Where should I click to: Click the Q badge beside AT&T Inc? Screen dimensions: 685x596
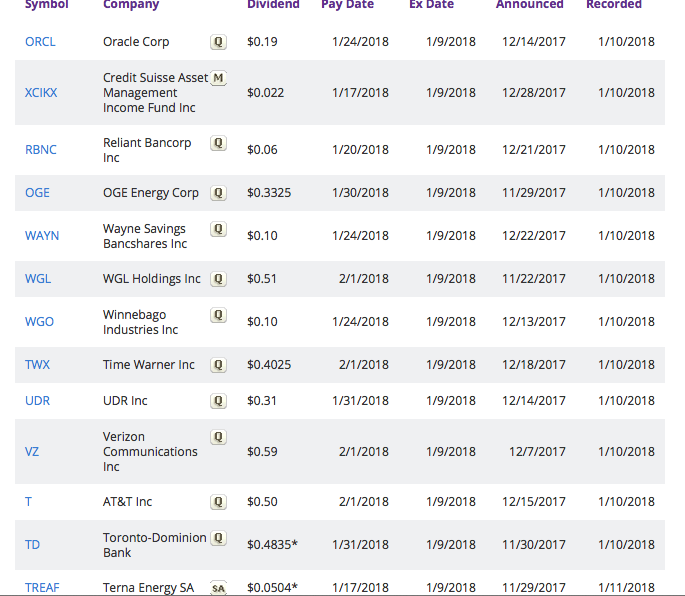(218, 502)
